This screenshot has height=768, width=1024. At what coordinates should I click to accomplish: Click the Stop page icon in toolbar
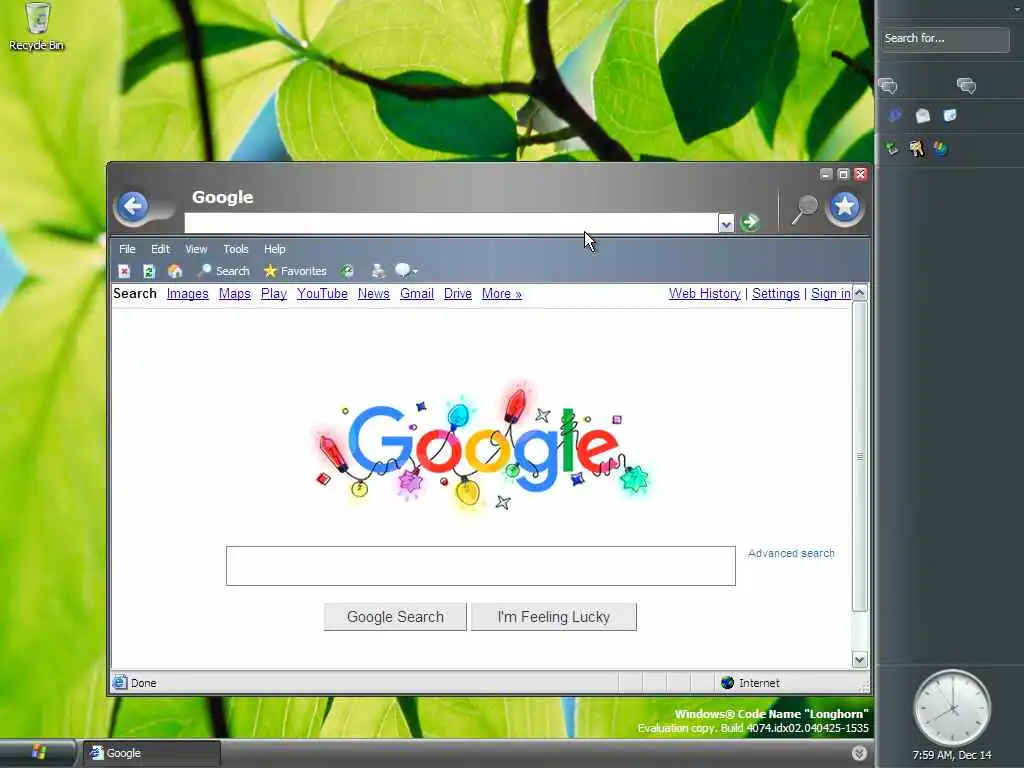[x=124, y=271]
